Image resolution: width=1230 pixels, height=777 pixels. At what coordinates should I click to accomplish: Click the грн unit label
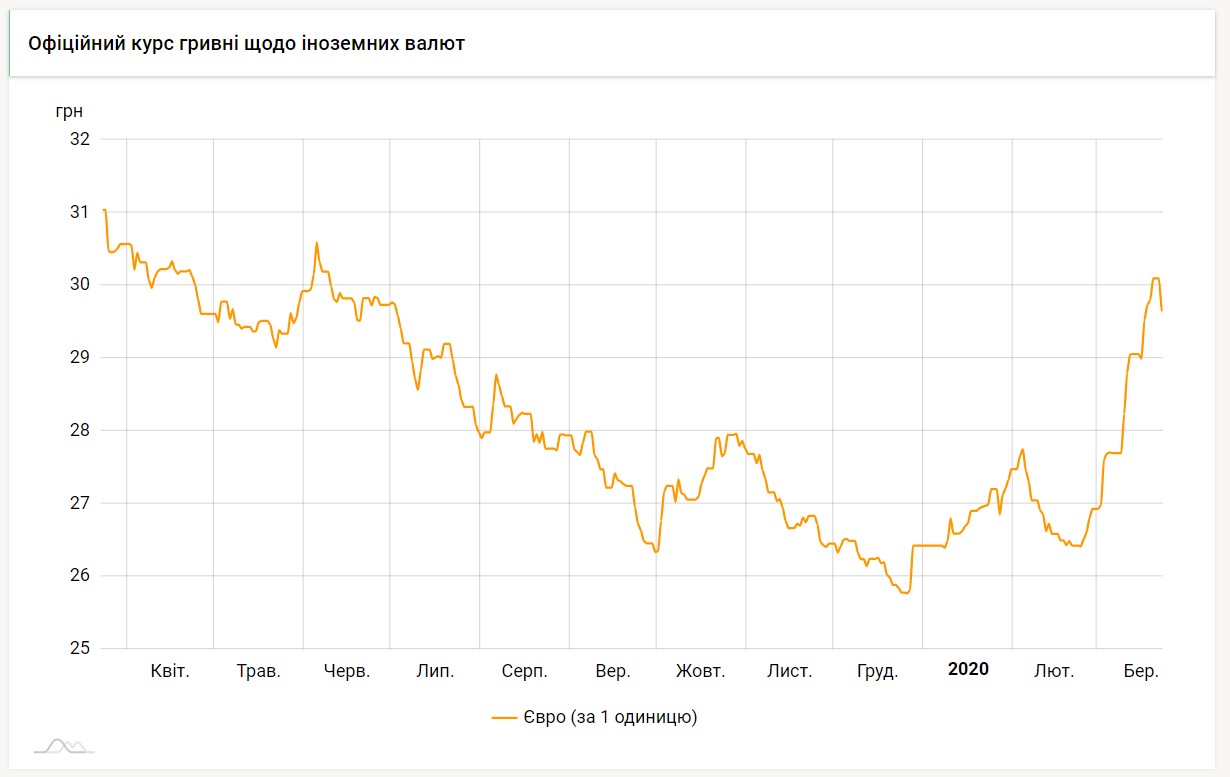coord(69,111)
